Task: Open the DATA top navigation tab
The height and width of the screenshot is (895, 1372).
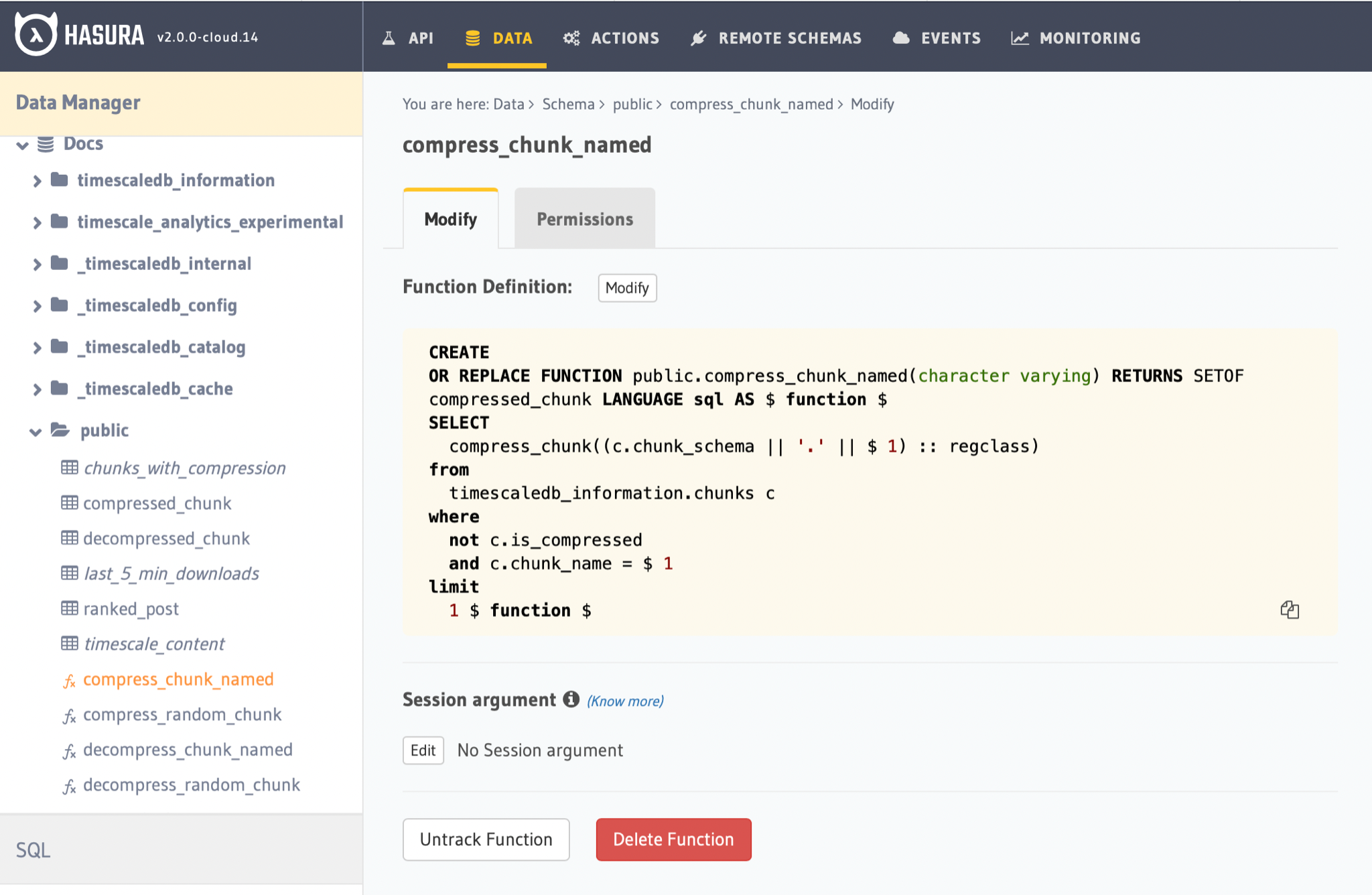Action: [498, 38]
